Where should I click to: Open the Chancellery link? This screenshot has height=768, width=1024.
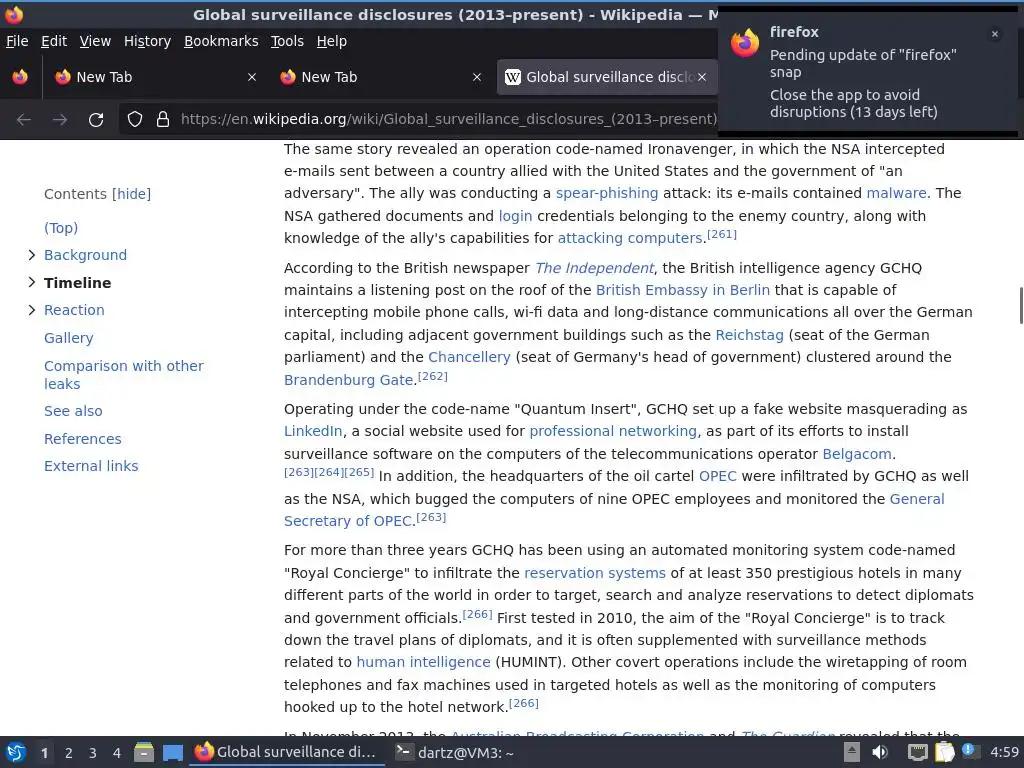click(x=469, y=357)
